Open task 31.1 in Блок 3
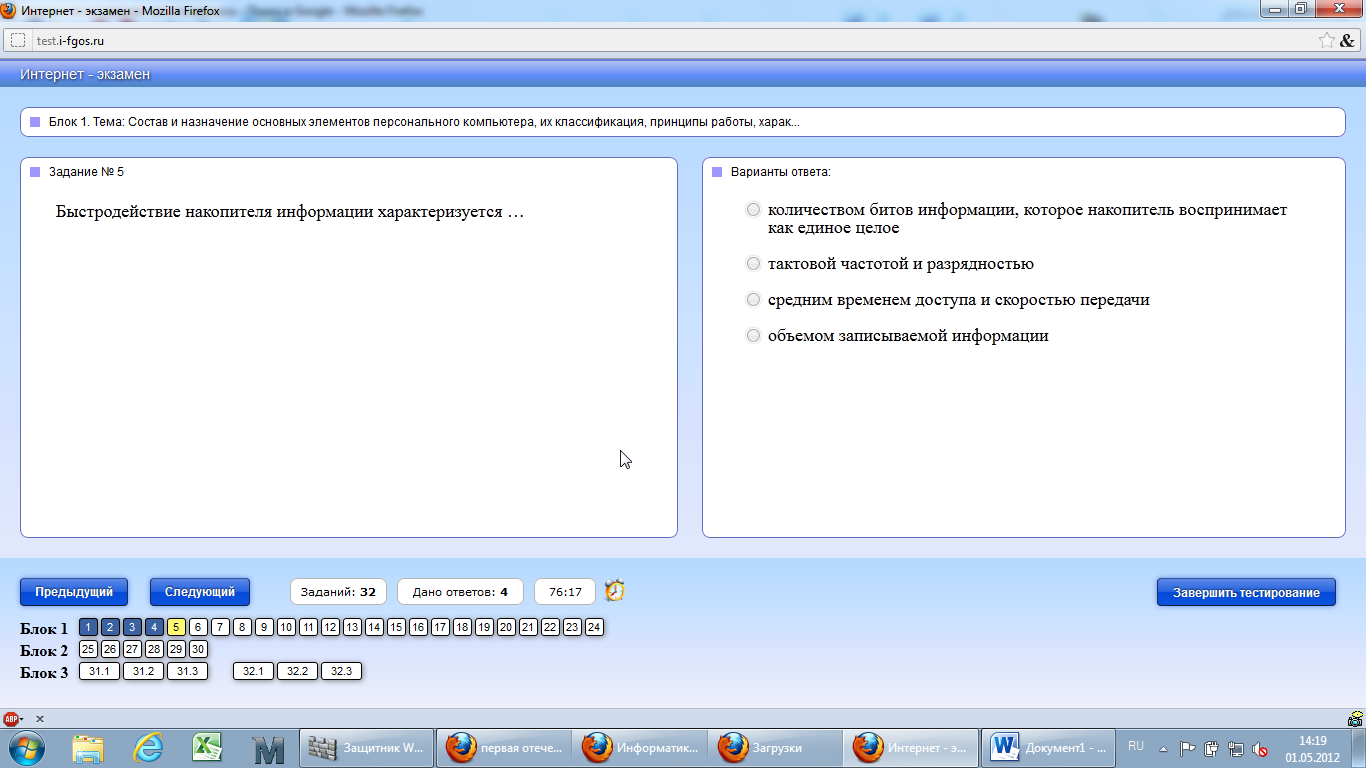 click(99, 671)
